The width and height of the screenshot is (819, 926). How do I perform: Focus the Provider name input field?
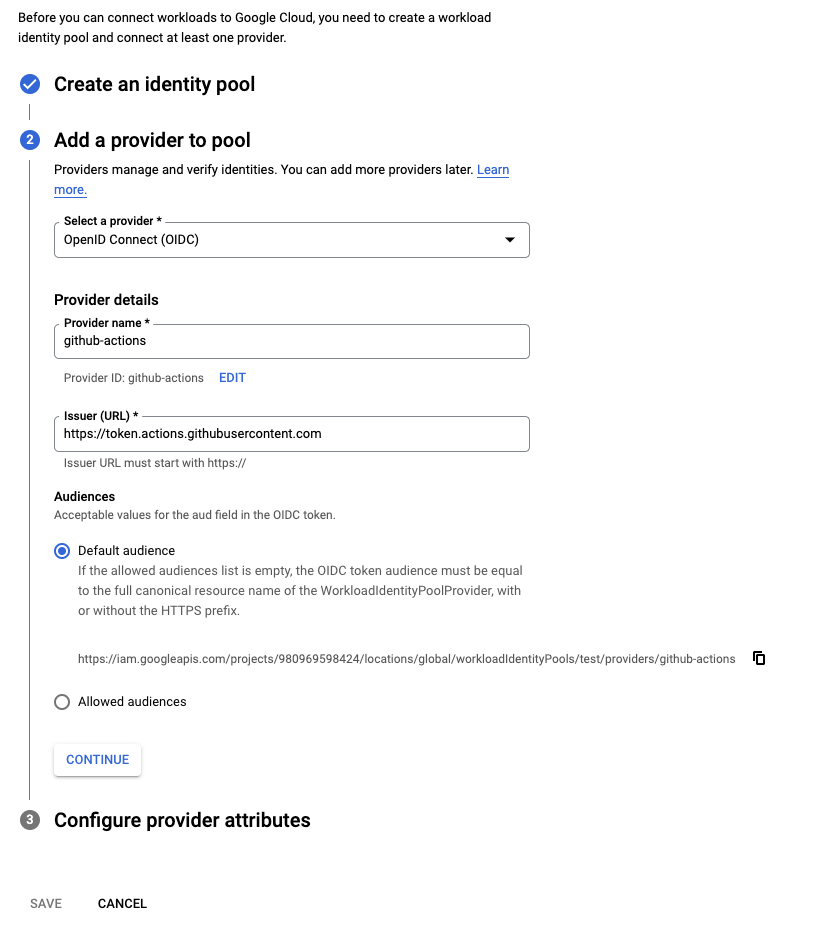(292, 341)
